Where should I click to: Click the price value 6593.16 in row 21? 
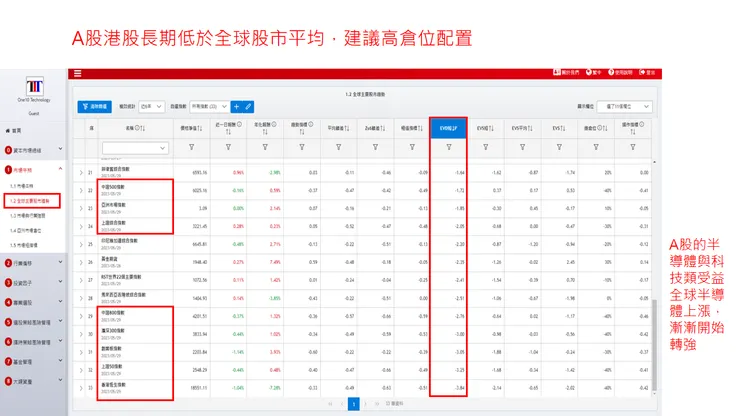pyautogui.click(x=200, y=173)
